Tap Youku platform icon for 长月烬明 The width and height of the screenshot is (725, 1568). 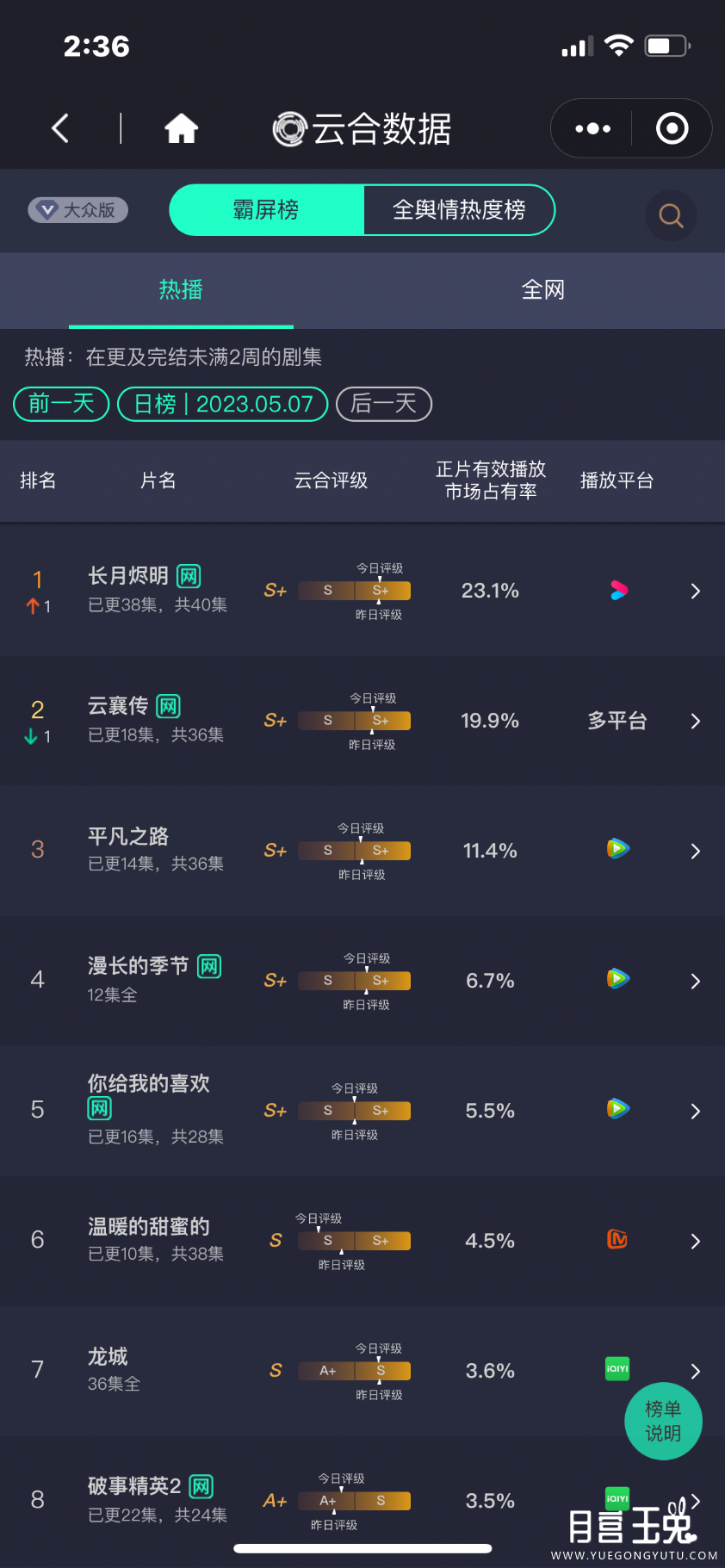click(618, 591)
